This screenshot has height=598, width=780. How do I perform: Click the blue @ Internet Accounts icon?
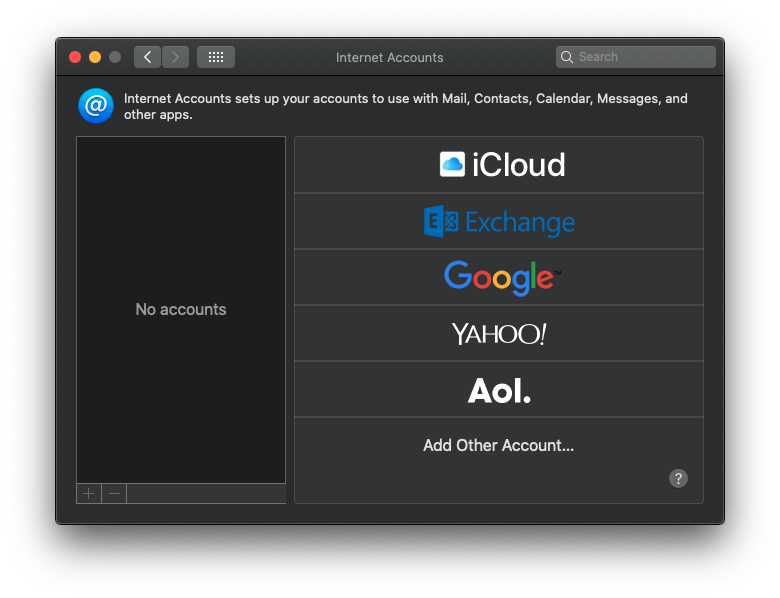[96, 105]
